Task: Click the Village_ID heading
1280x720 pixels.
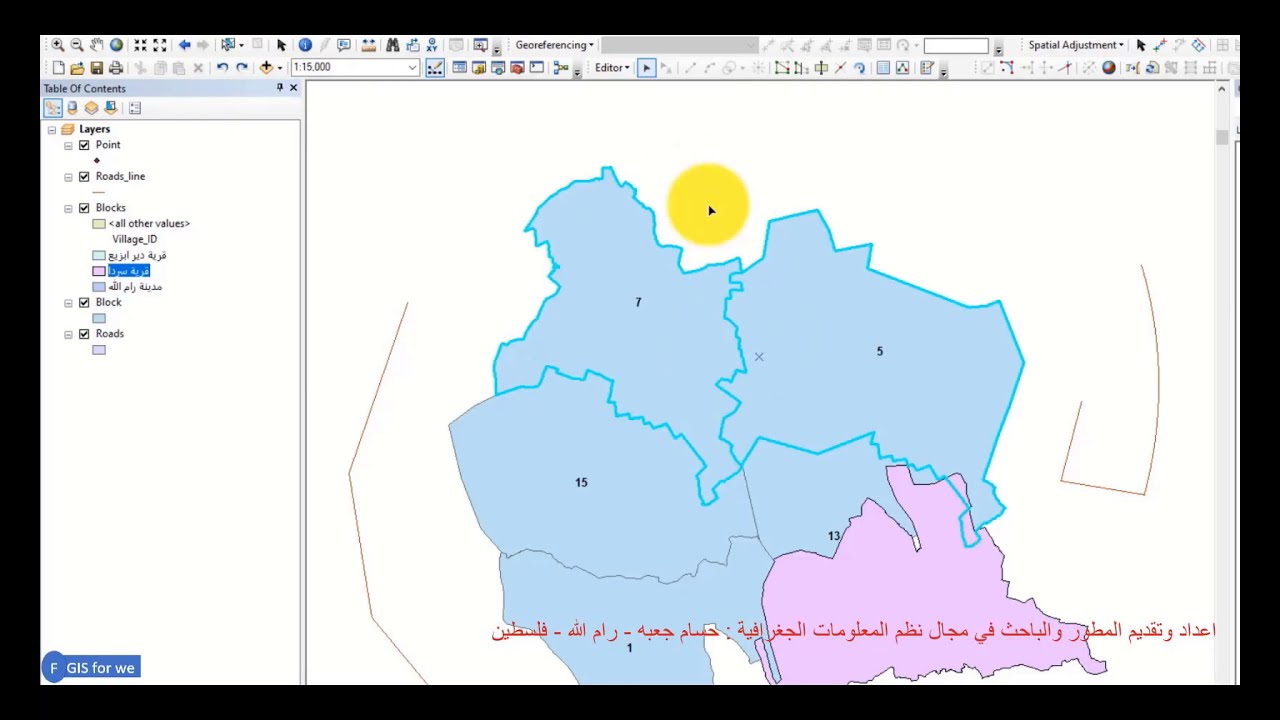Action: (x=134, y=239)
